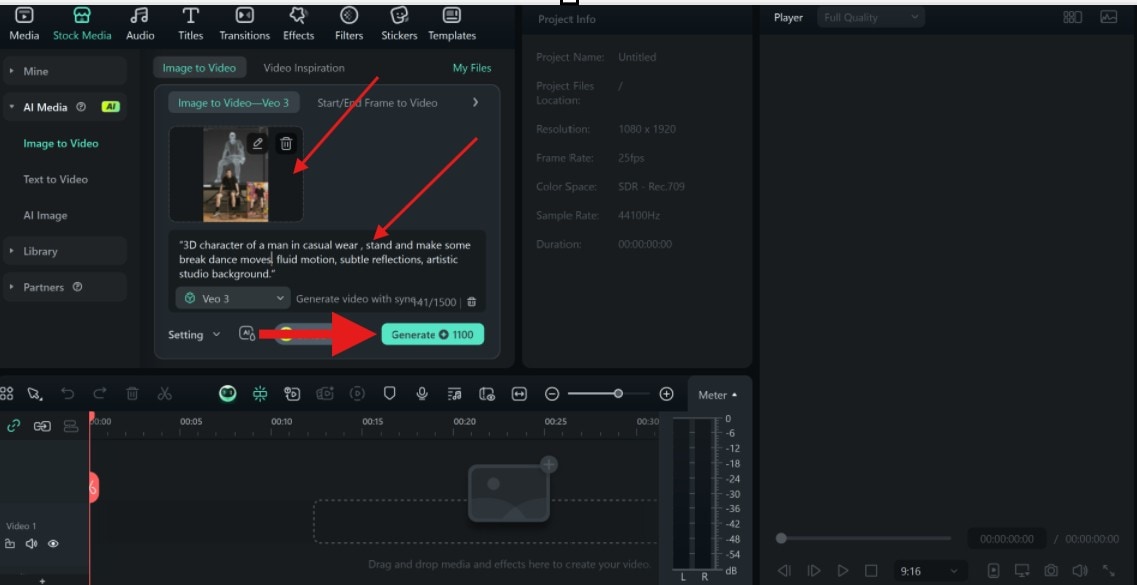Click the Generate button to create the video
The image size is (1137, 585).
click(x=434, y=334)
